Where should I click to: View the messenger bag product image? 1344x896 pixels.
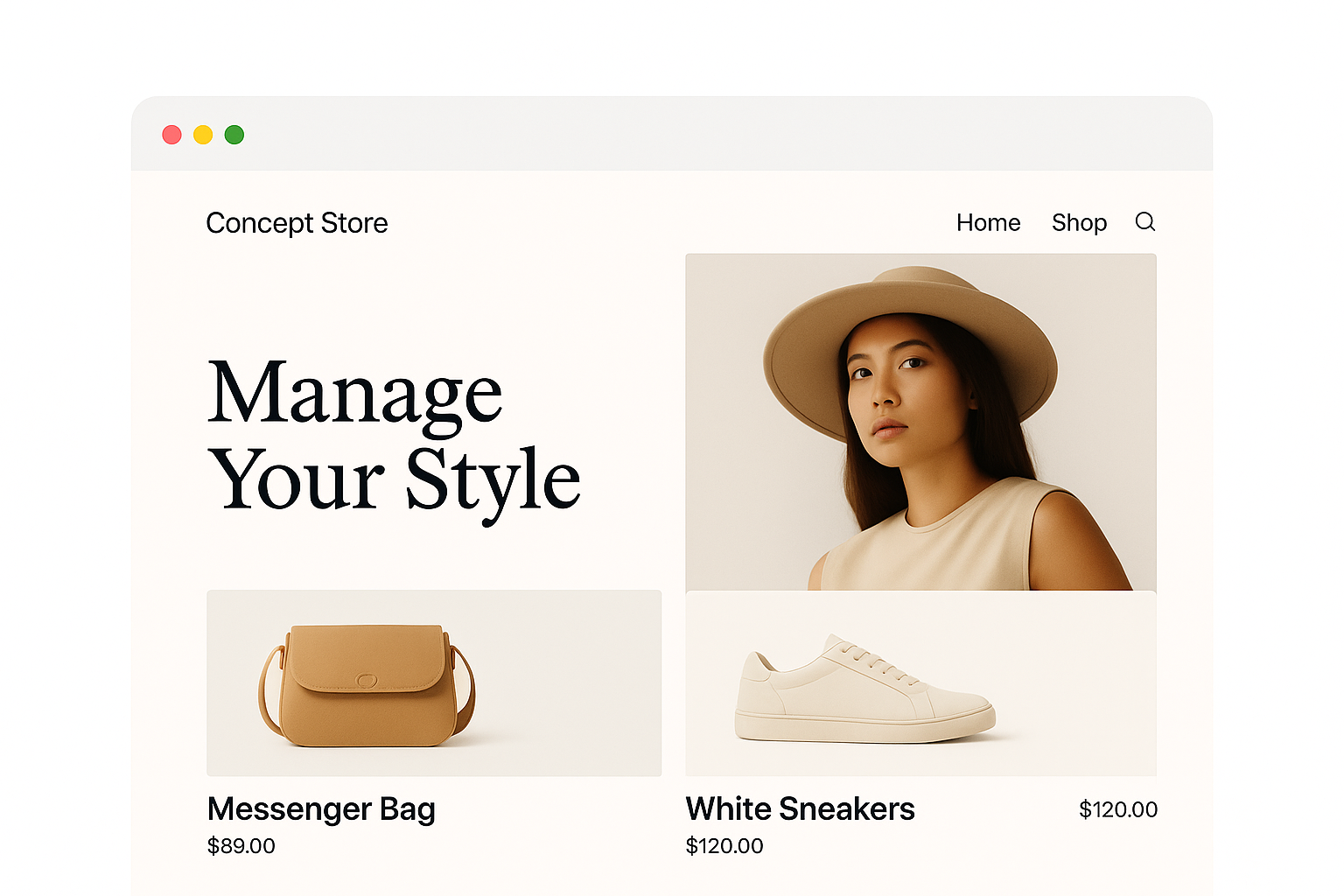click(x=434, y=682)
